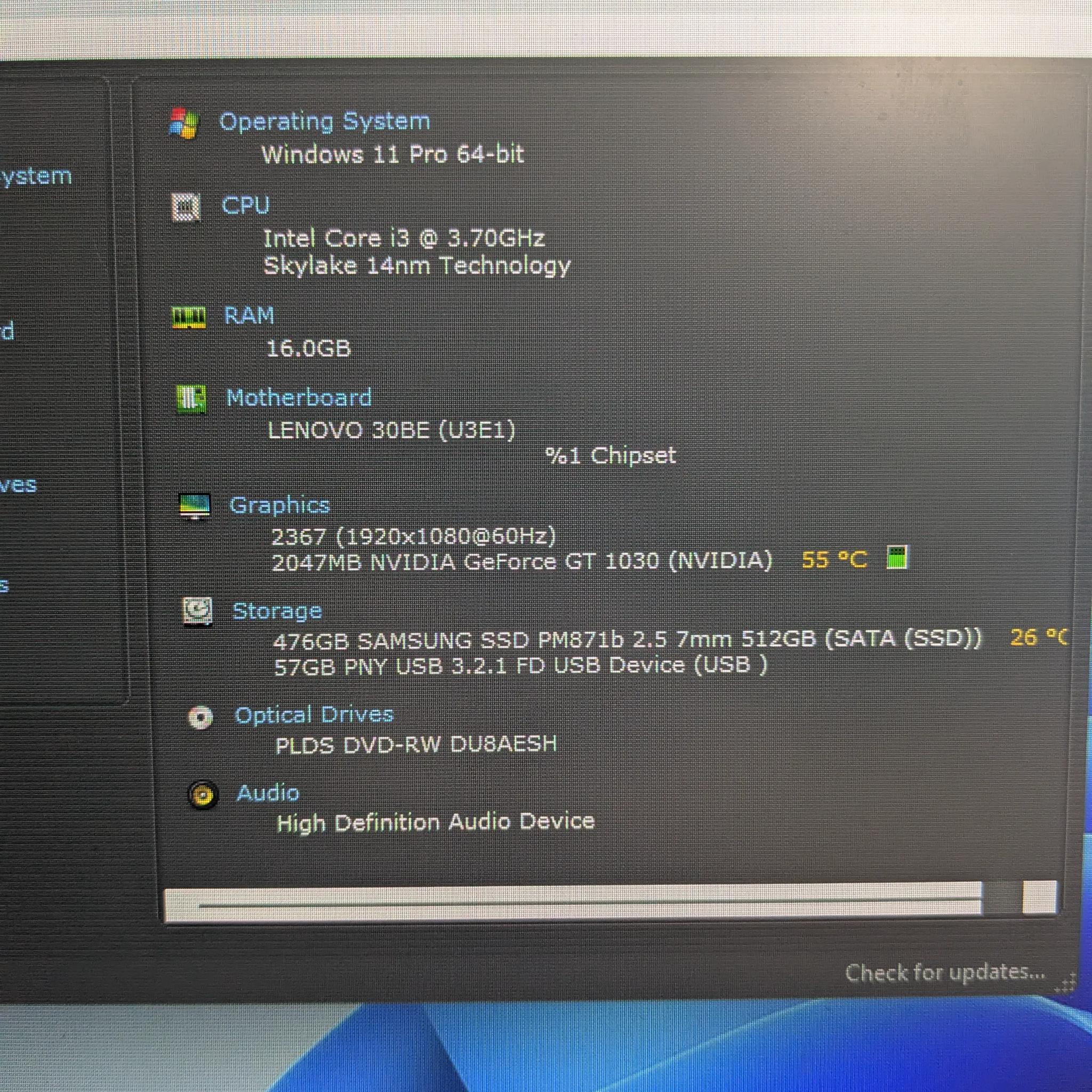The height and width of the screenshot is (1092, 1092).
Task: Select 2367 (1920x1080@60Hz) monitor text
Action: (414, 536)
